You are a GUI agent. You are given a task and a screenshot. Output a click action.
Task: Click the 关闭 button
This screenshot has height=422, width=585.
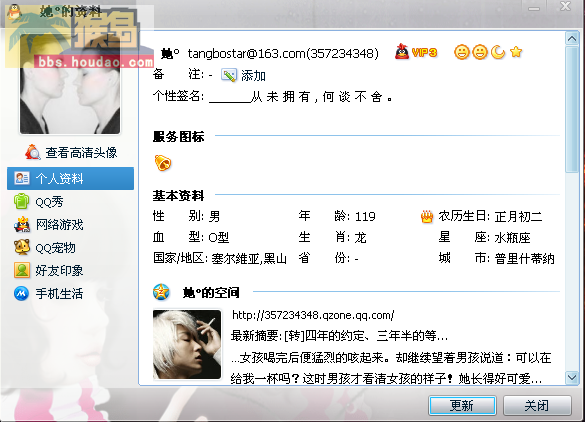click(537, 405)
